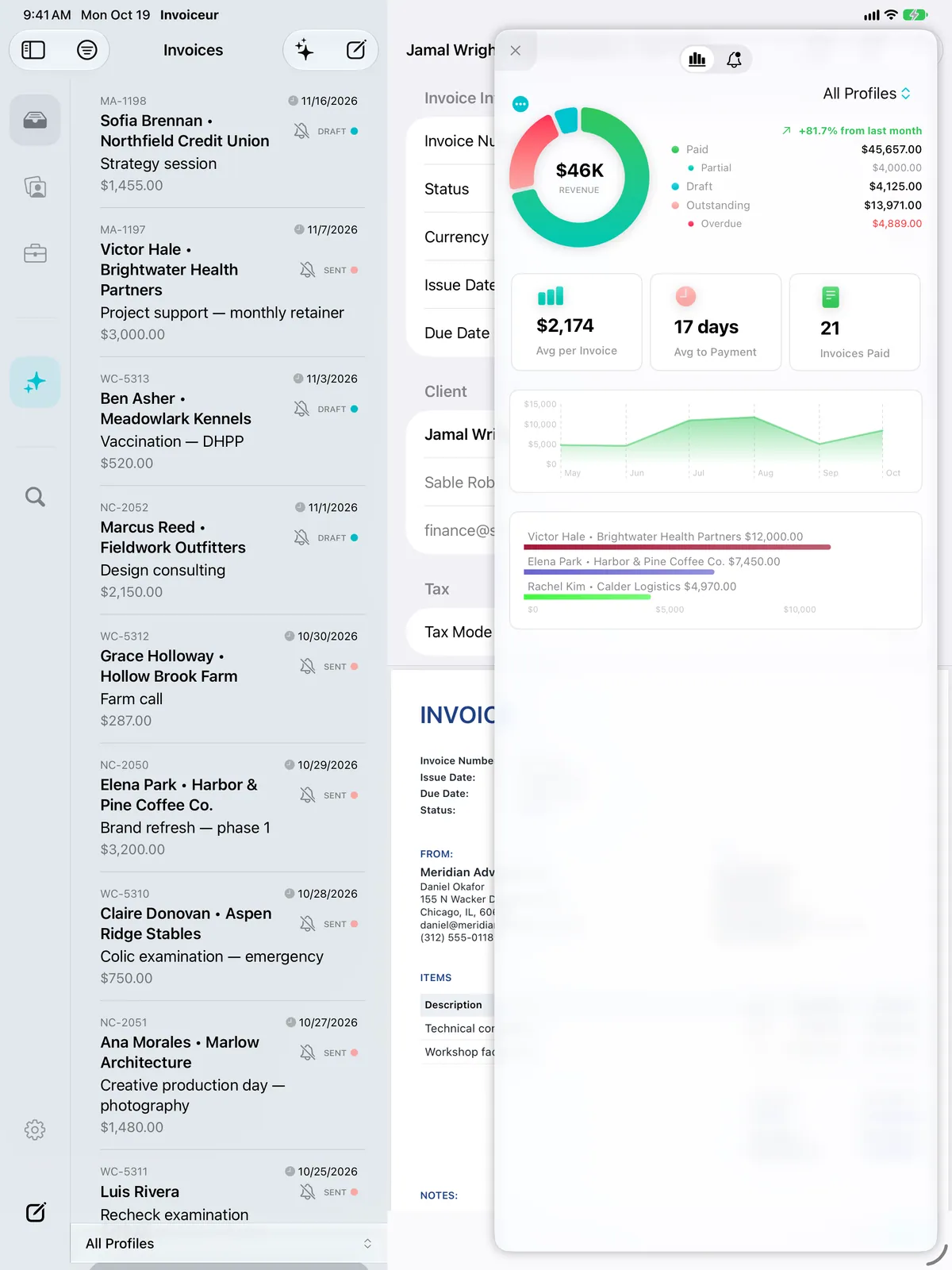Image resolution: width=952 pixels, height=1270 pixels.
Task: Select Ben Asher Meadowlark Kennels invoice
Action: (229, 421)
